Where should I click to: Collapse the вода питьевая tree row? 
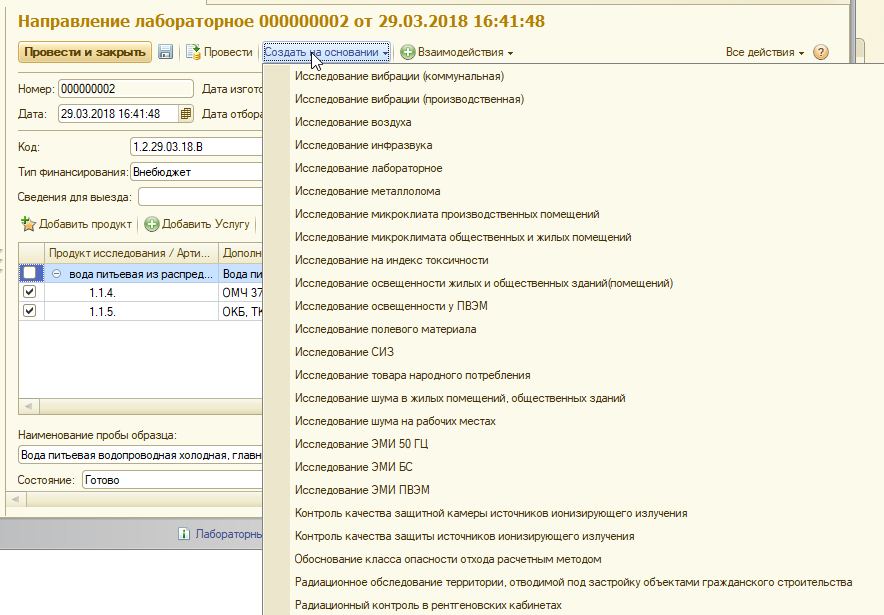57,273
